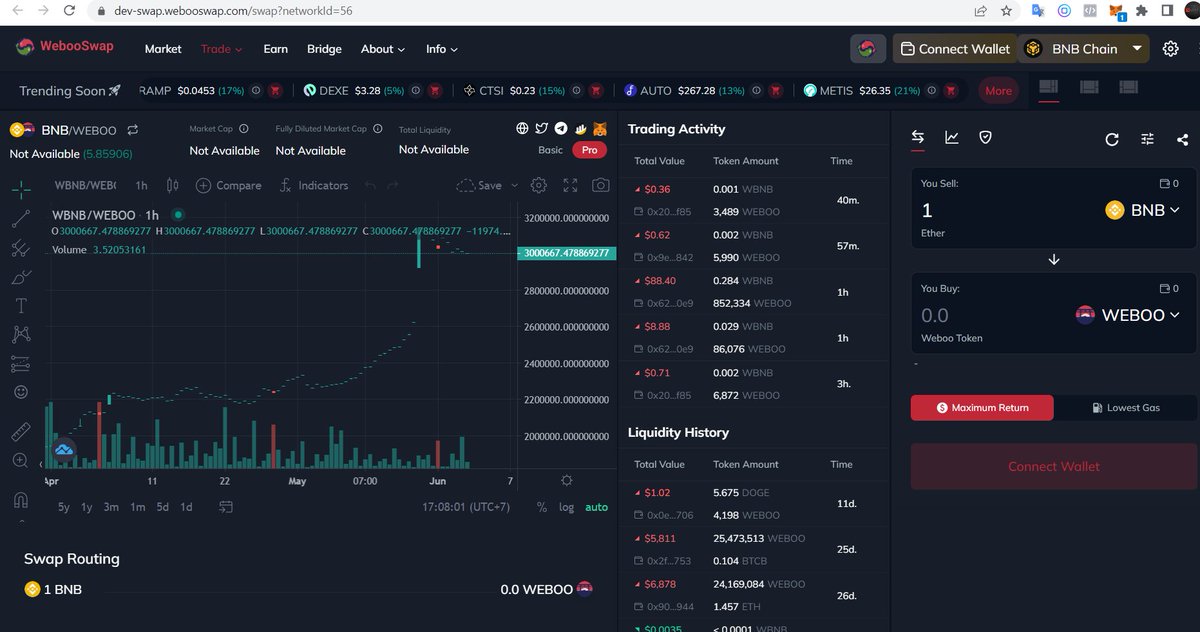Select the zoom in tool
Screen dimensions: 1200x632
[21, 461]
